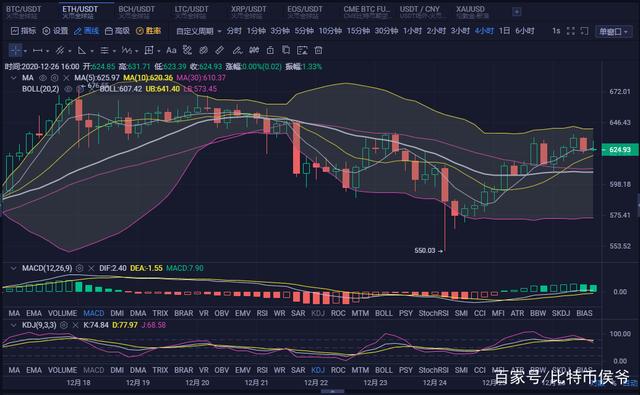Save chart image with screenshot icon
The image size is (640, 395).
(x=302, y=50)
